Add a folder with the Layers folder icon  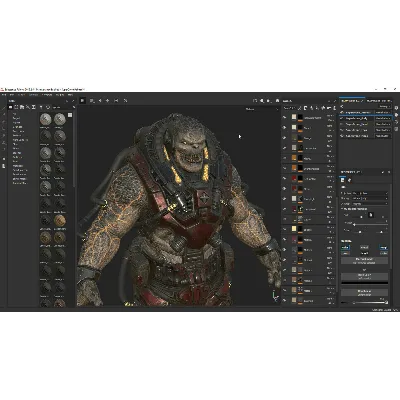[x=328, y=108]
